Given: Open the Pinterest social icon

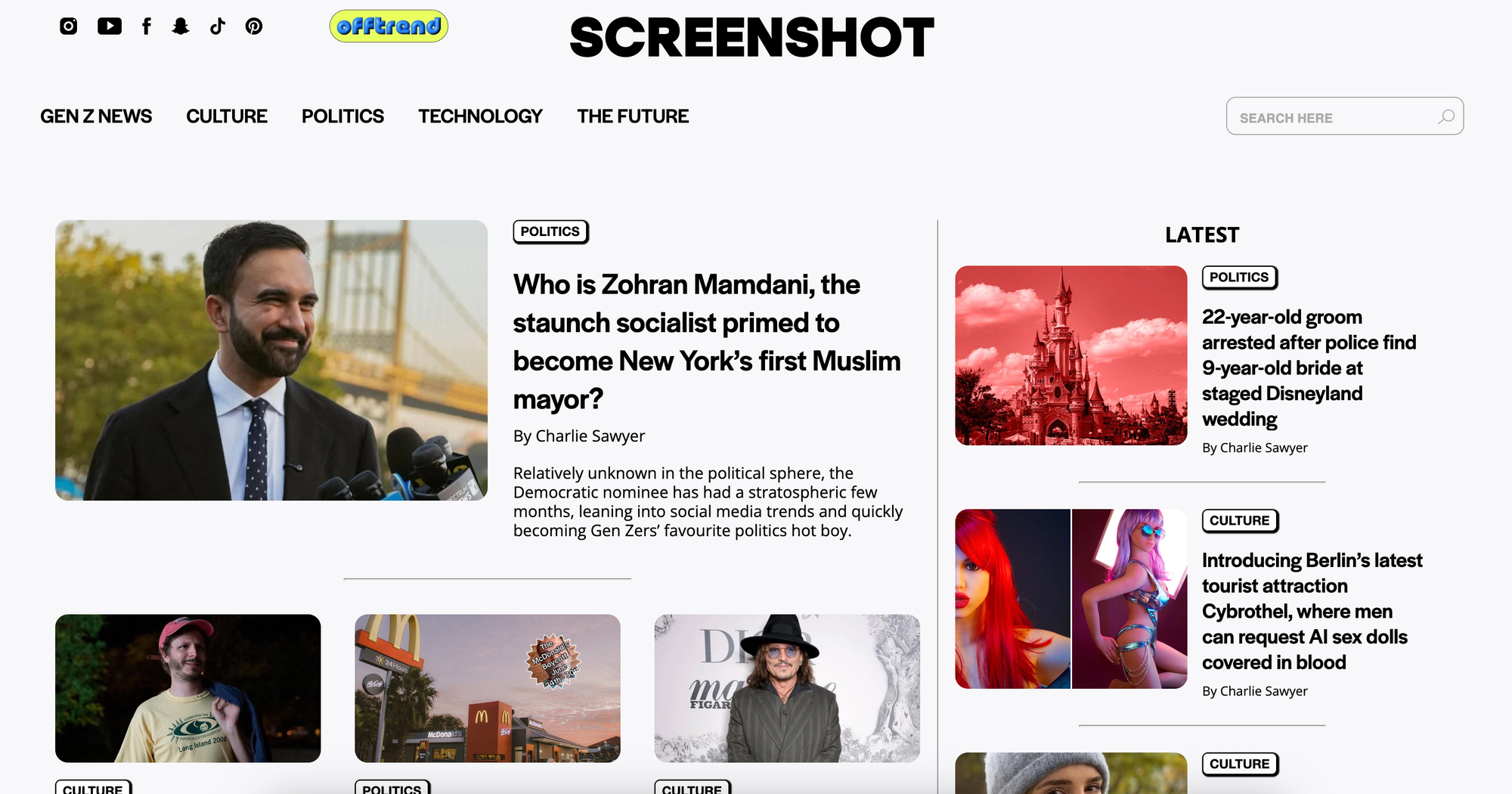Looking at the screenshot, I should (x=254, y=26).
